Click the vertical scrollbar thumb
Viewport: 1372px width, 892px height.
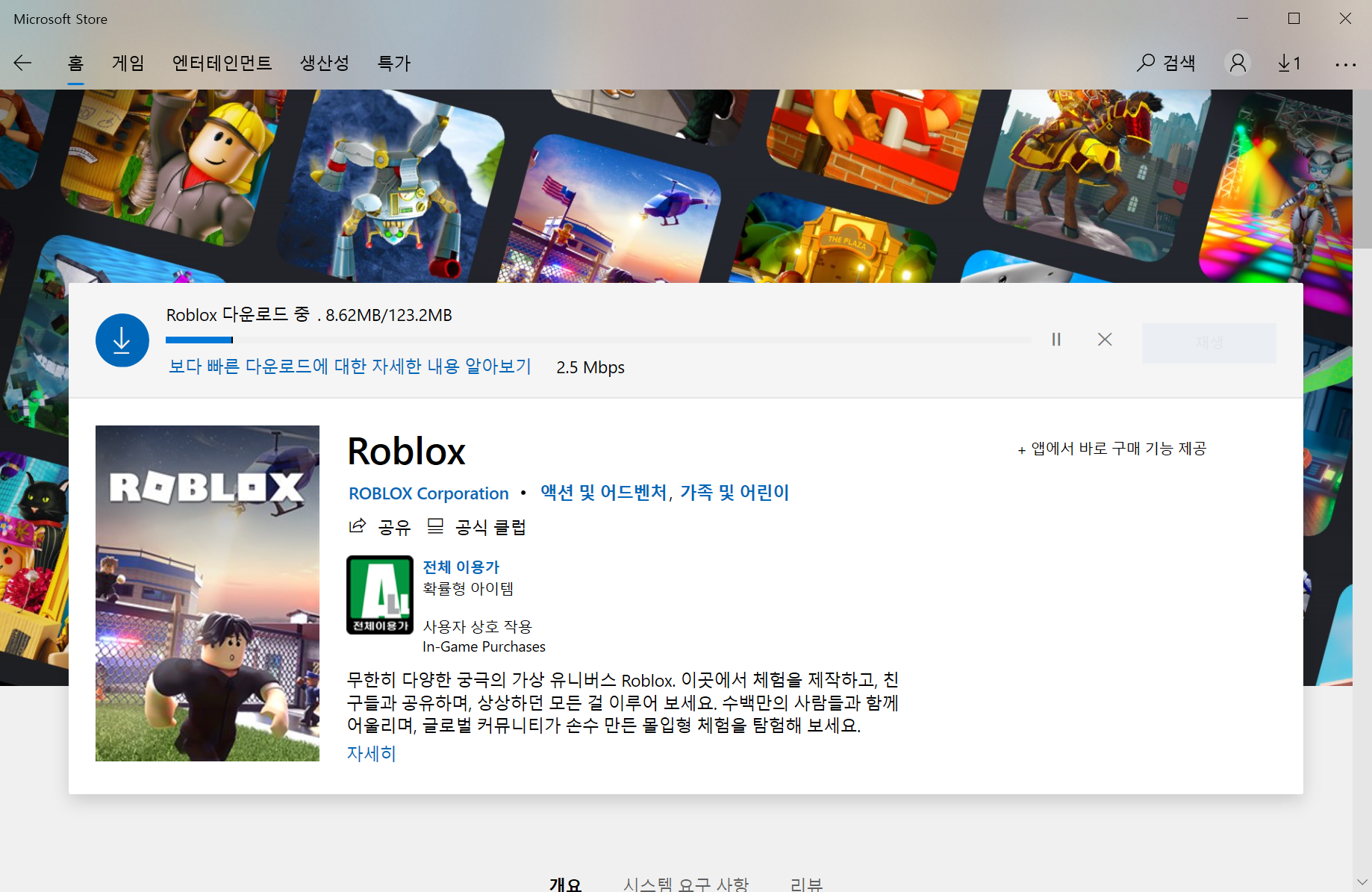[1362, 169]
